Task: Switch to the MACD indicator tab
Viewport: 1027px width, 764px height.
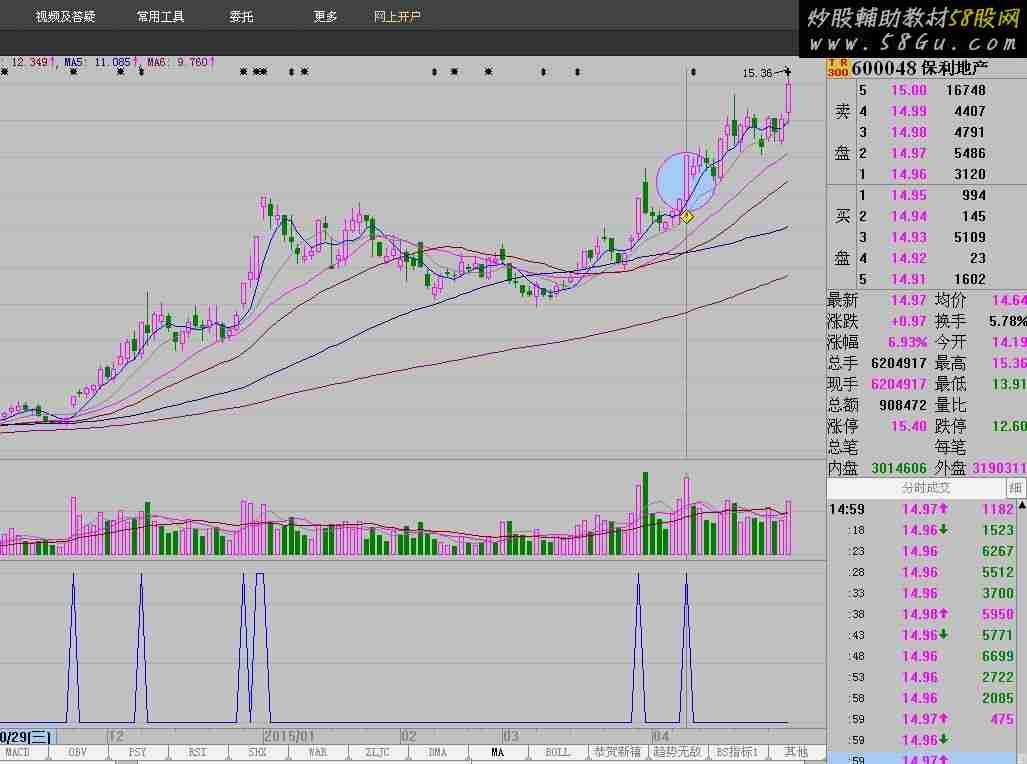Action: [x=17, y=752]
